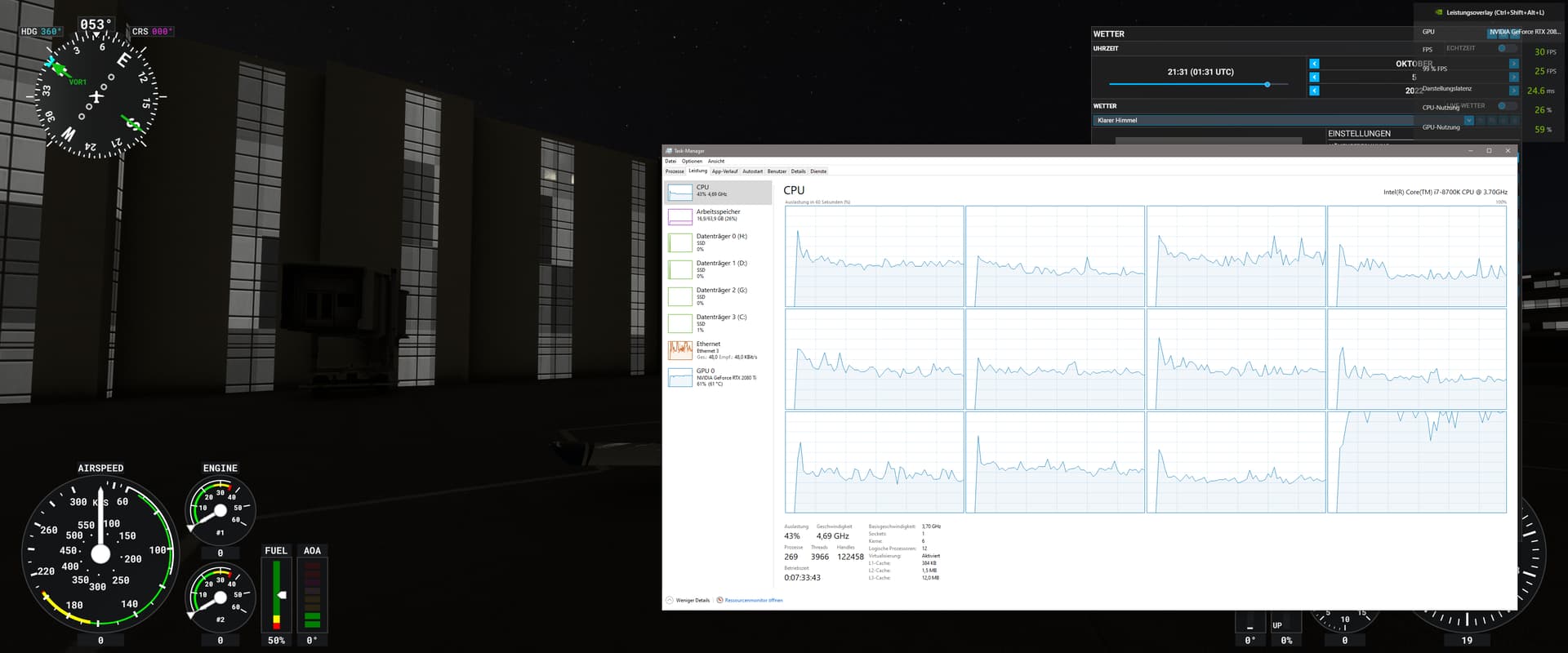
Task: Advance the month with right arrow on OKTOBER row
Action: tap(1513, 64)
